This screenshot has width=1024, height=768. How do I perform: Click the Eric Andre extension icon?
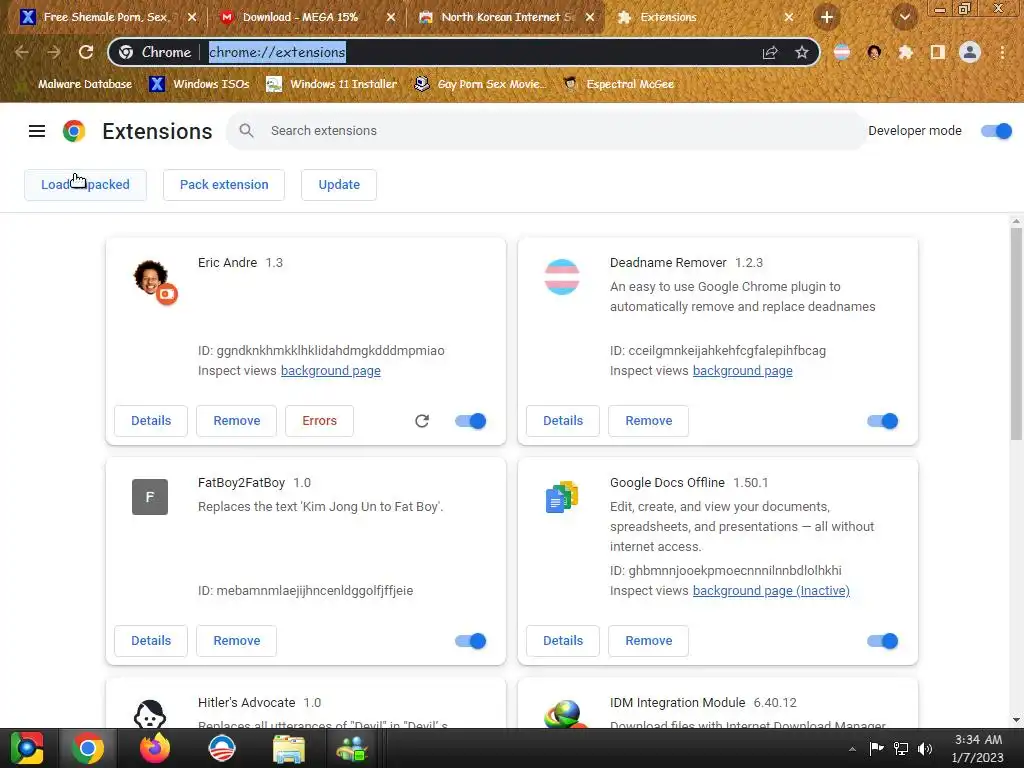click(154, 281)
